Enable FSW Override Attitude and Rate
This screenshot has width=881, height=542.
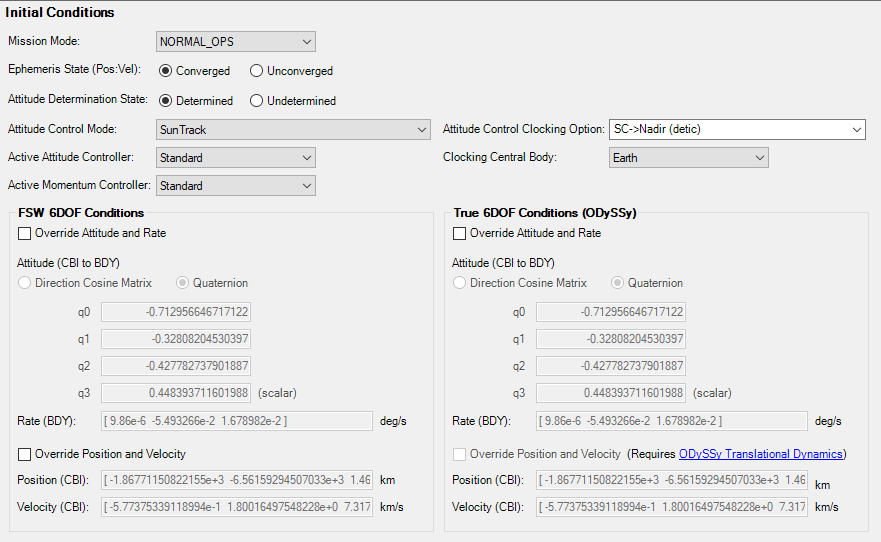(x=25, y=233)
